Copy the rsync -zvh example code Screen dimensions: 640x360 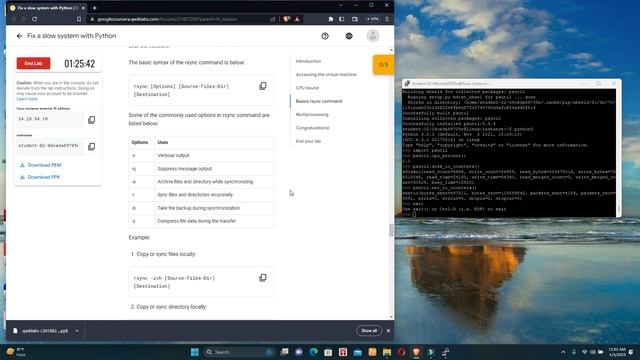coord(263,278)
